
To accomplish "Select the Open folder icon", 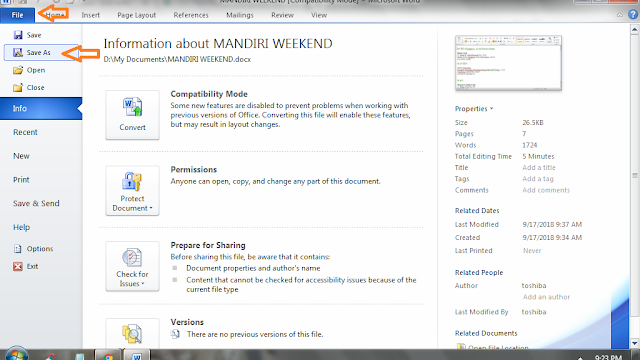I will pos(18,70).
